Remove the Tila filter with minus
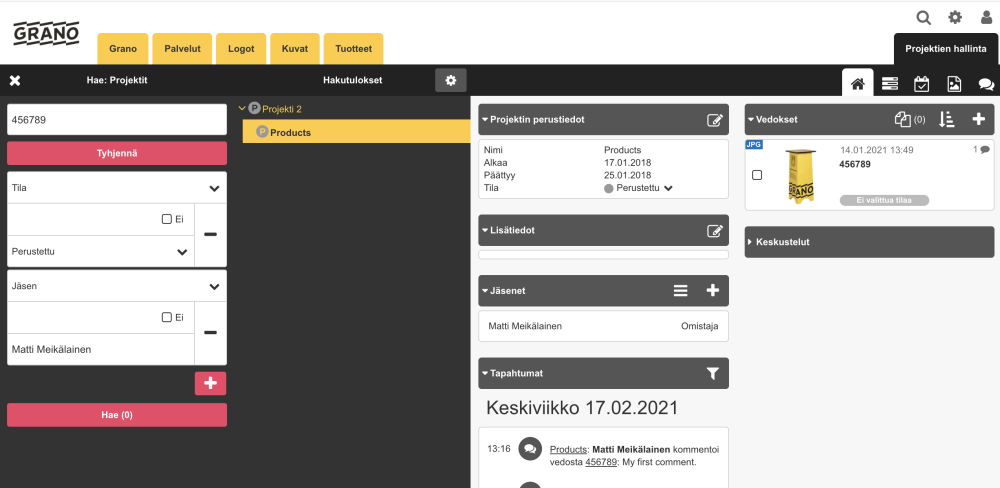1000x488 pixels. tap(210, 235)
